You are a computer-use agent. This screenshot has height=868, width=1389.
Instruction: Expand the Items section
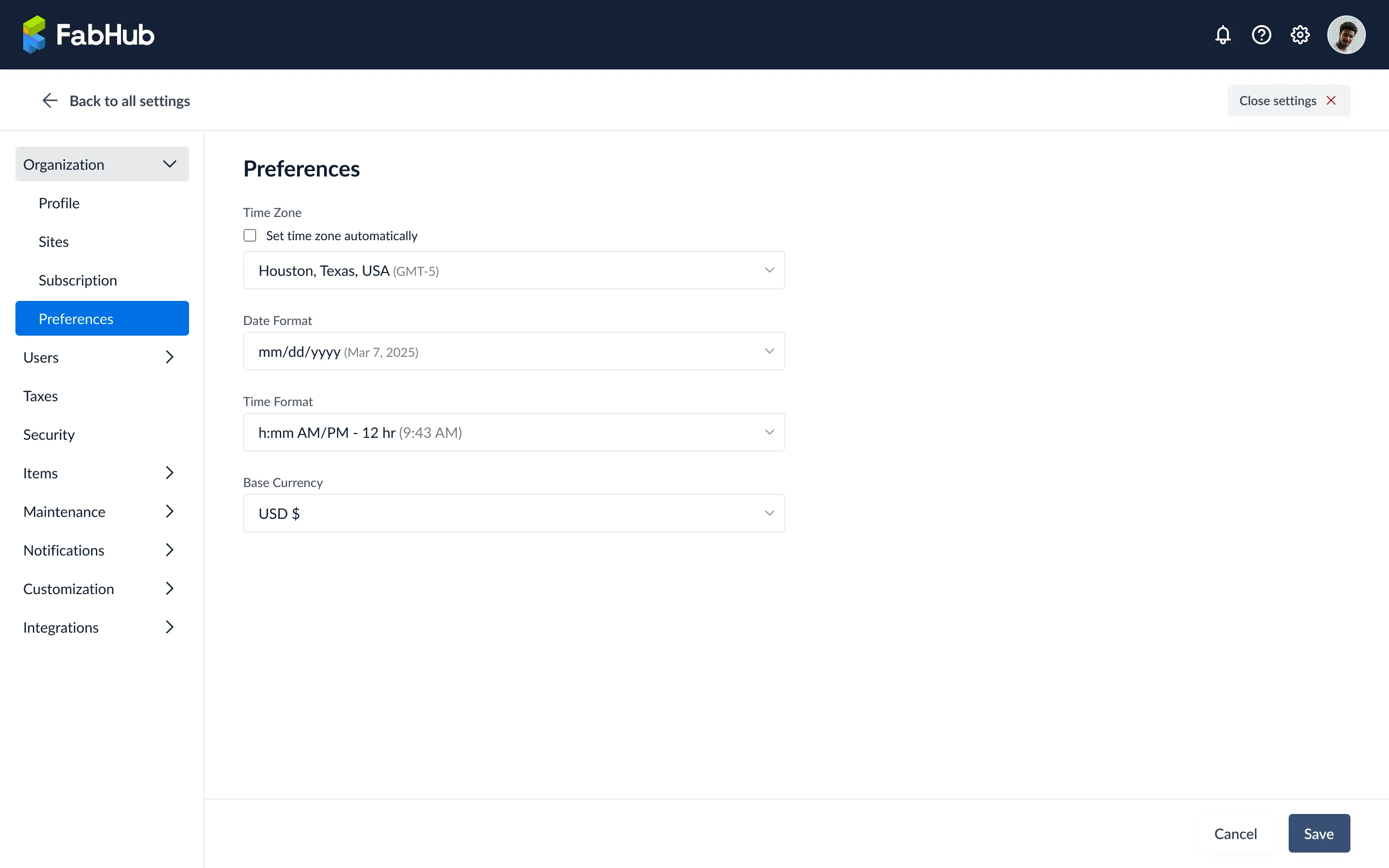pyautogui.click(x=102, y=473)
